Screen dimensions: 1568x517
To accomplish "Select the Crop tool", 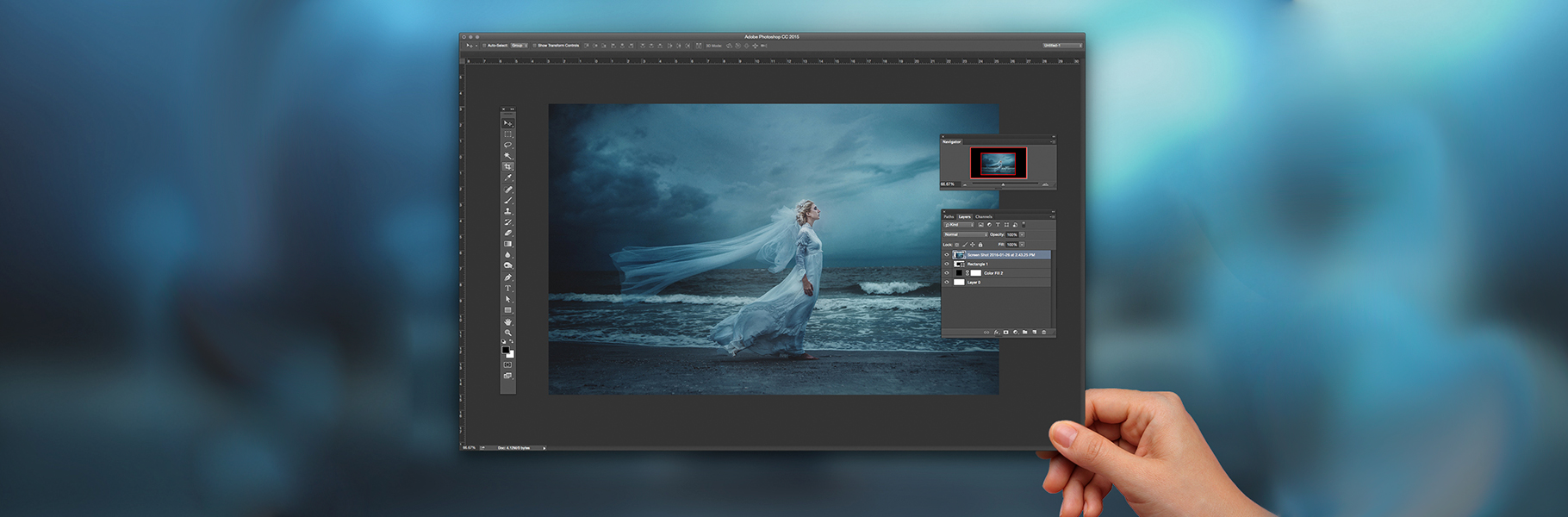I will (507, 166).
